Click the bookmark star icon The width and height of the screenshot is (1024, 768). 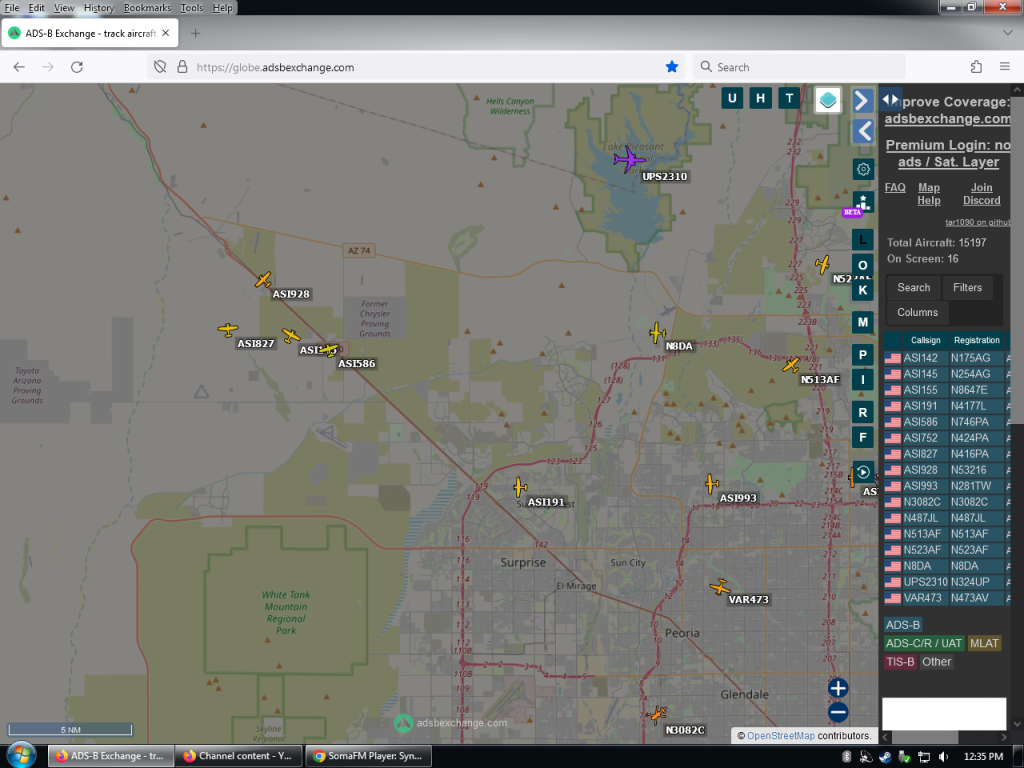pyautogui.click(x=671, y=67)
